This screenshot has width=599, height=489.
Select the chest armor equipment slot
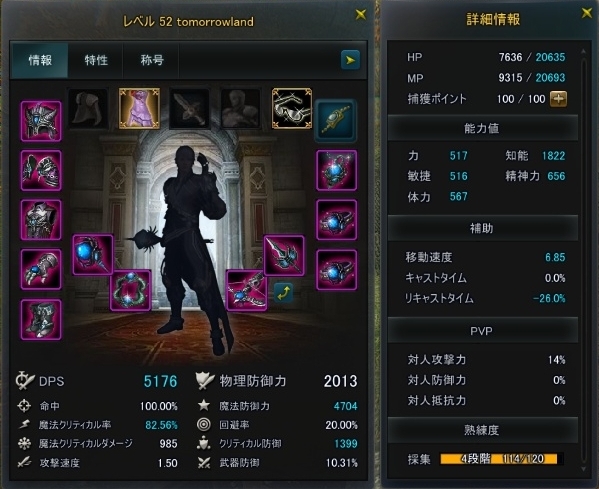pyautogui.click(x=41, y=220)
